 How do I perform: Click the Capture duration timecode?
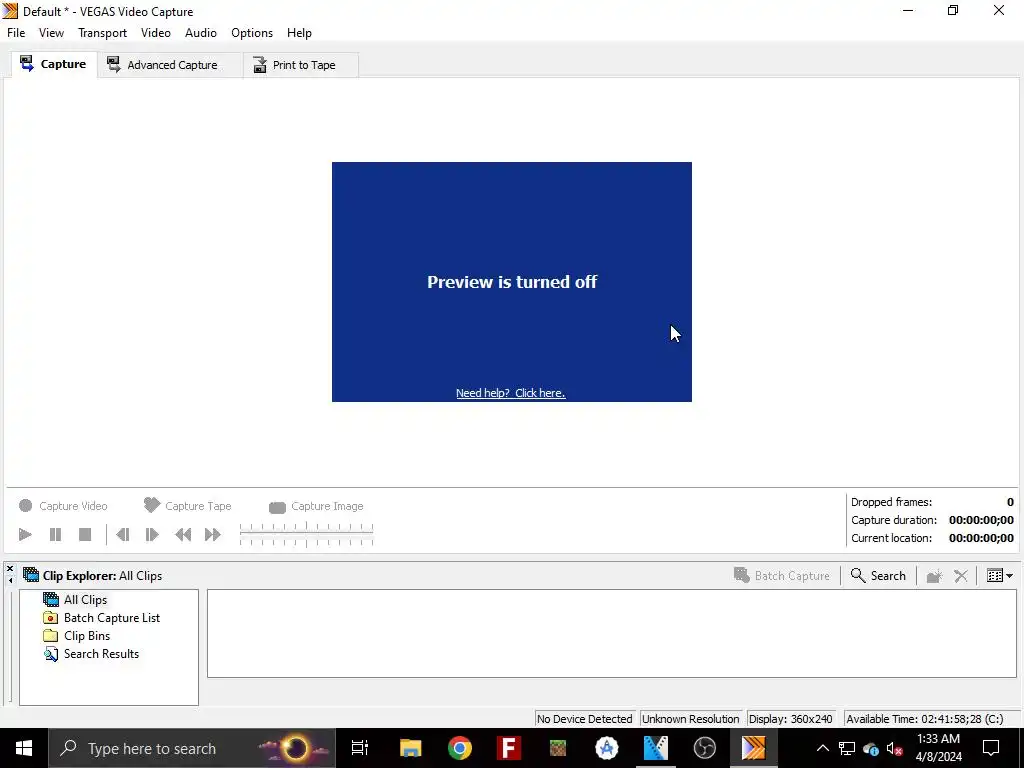coord(981,520)
